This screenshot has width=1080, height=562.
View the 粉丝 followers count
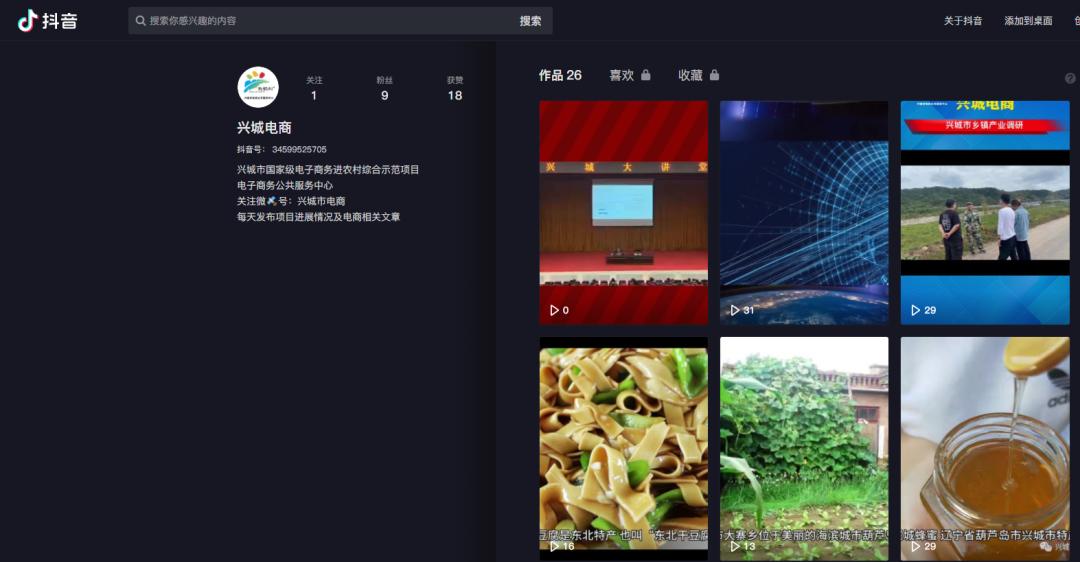[384, 89]
